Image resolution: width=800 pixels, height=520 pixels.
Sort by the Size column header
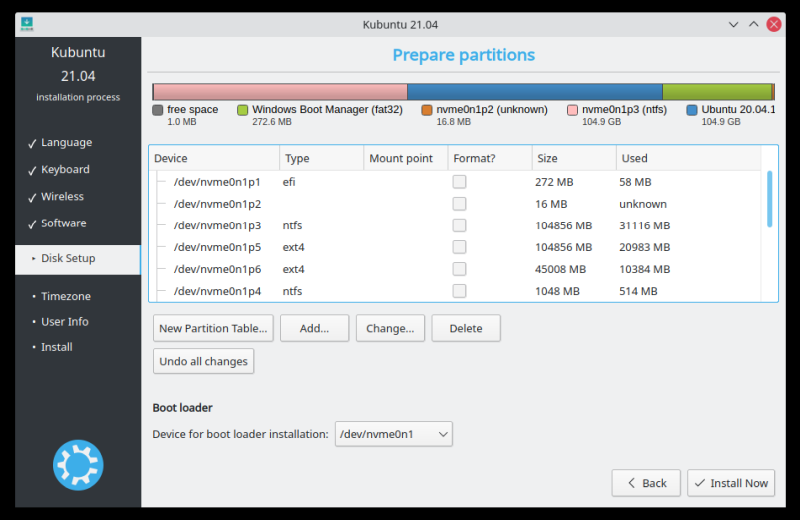coord(574,158)
